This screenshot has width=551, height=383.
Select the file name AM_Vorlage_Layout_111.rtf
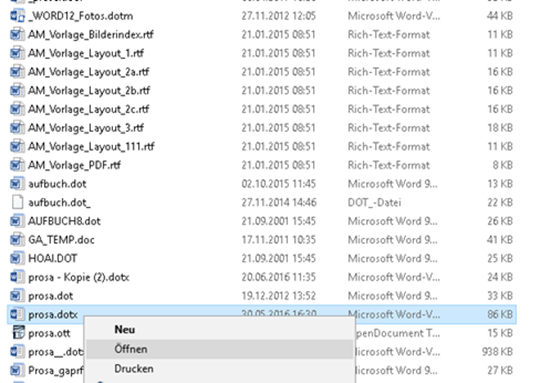click(x=91, y=147)
